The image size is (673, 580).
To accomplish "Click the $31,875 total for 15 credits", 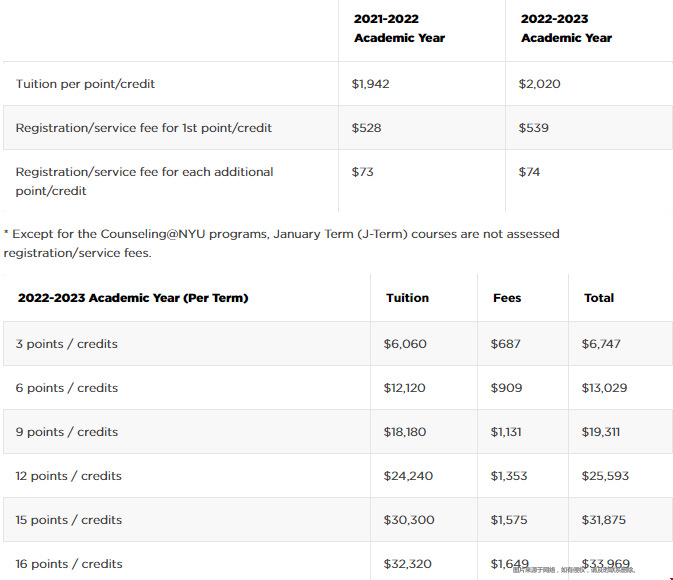I will click(603, 520).
